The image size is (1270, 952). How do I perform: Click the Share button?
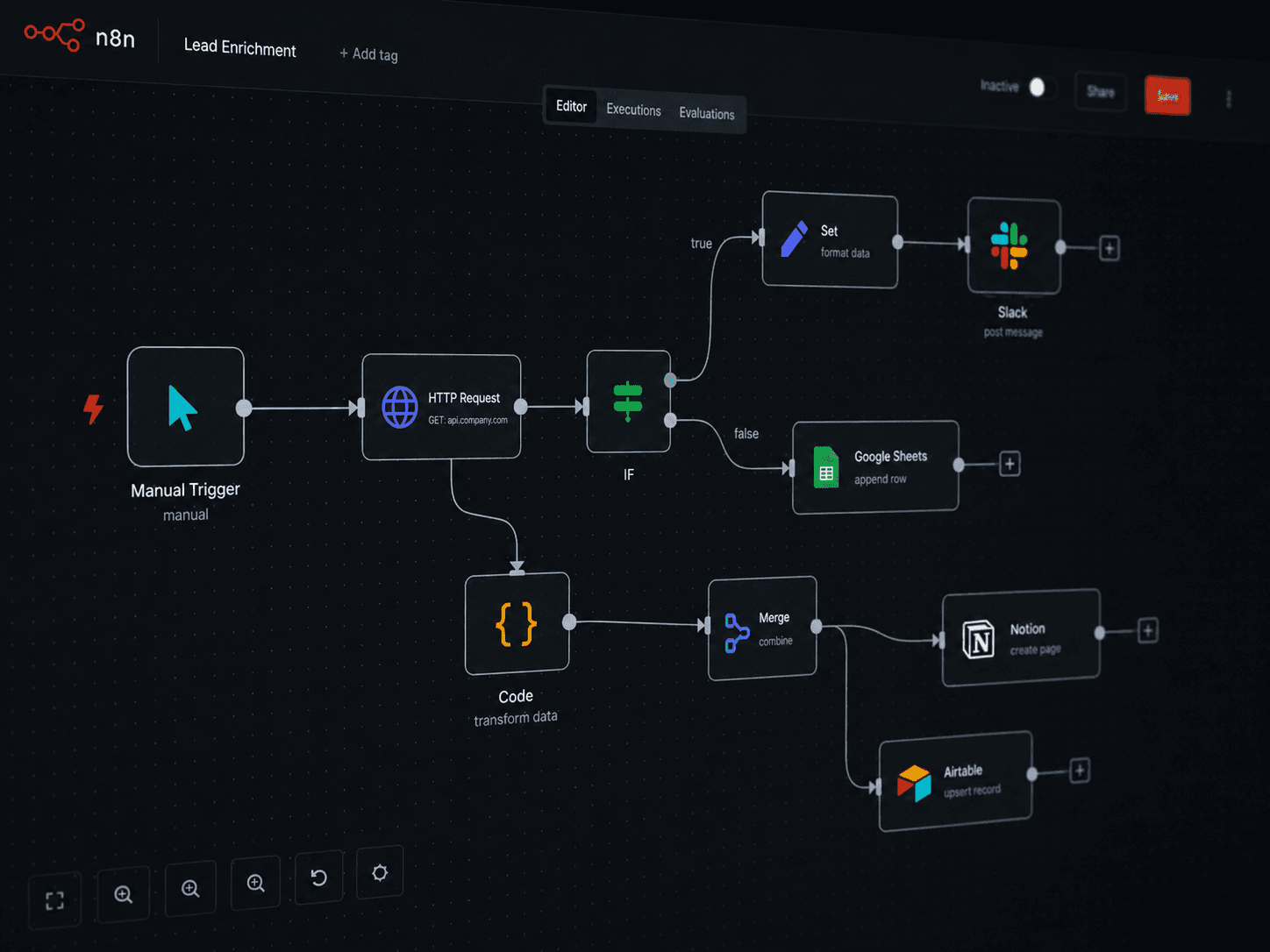[1101, 91]
